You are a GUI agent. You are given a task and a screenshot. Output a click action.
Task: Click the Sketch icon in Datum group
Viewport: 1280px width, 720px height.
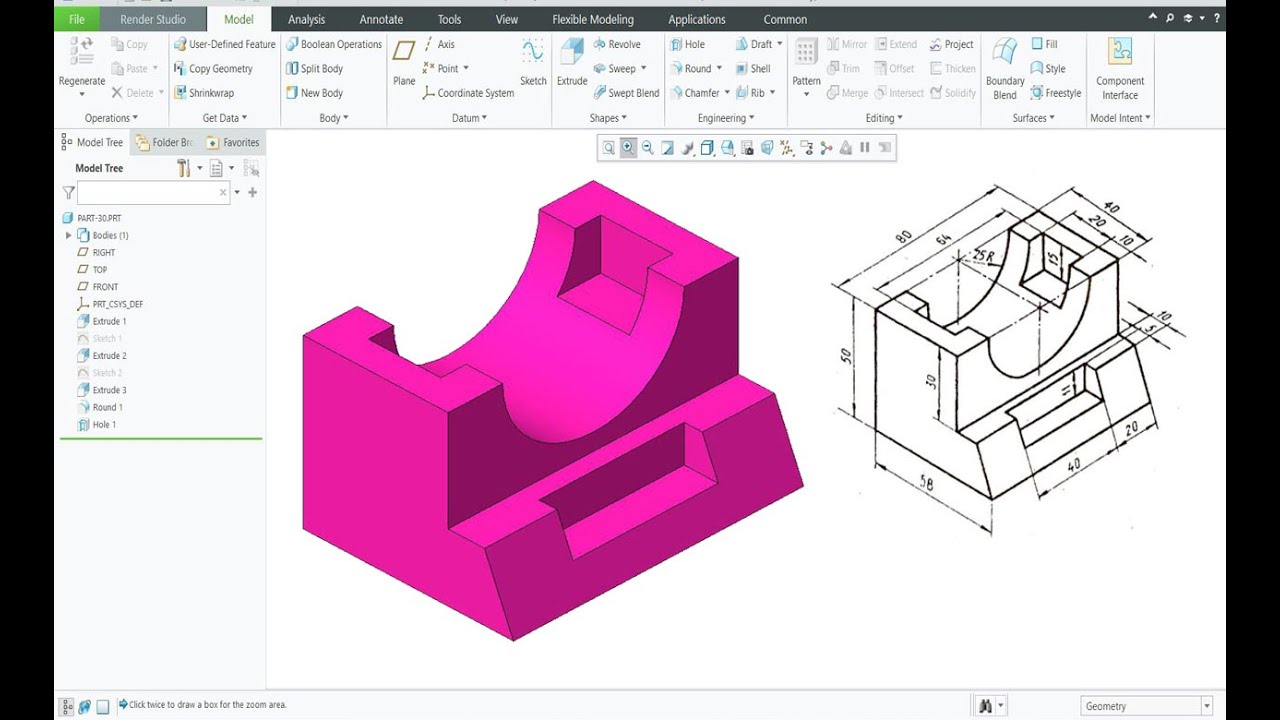(533, 53)
